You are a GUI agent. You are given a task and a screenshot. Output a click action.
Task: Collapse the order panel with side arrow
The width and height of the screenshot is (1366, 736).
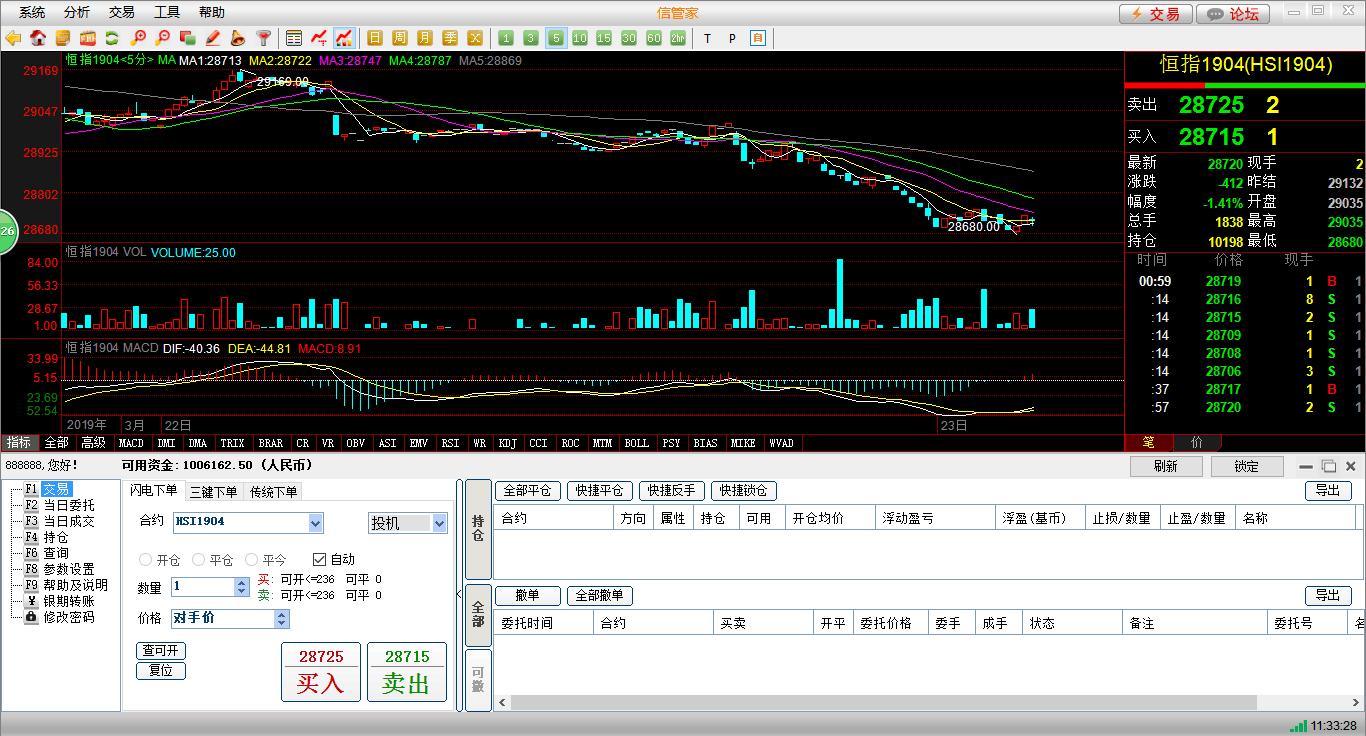[460, 595]
